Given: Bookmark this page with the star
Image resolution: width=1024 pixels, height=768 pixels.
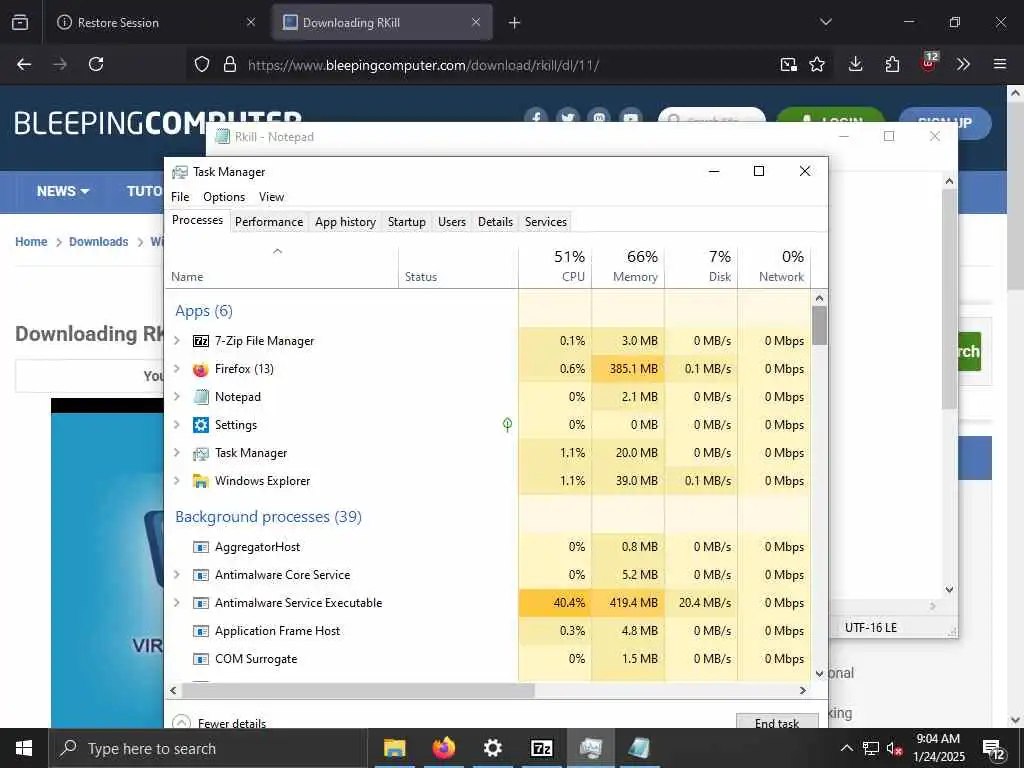Looking at the screenshot, I should coord(817,64).
